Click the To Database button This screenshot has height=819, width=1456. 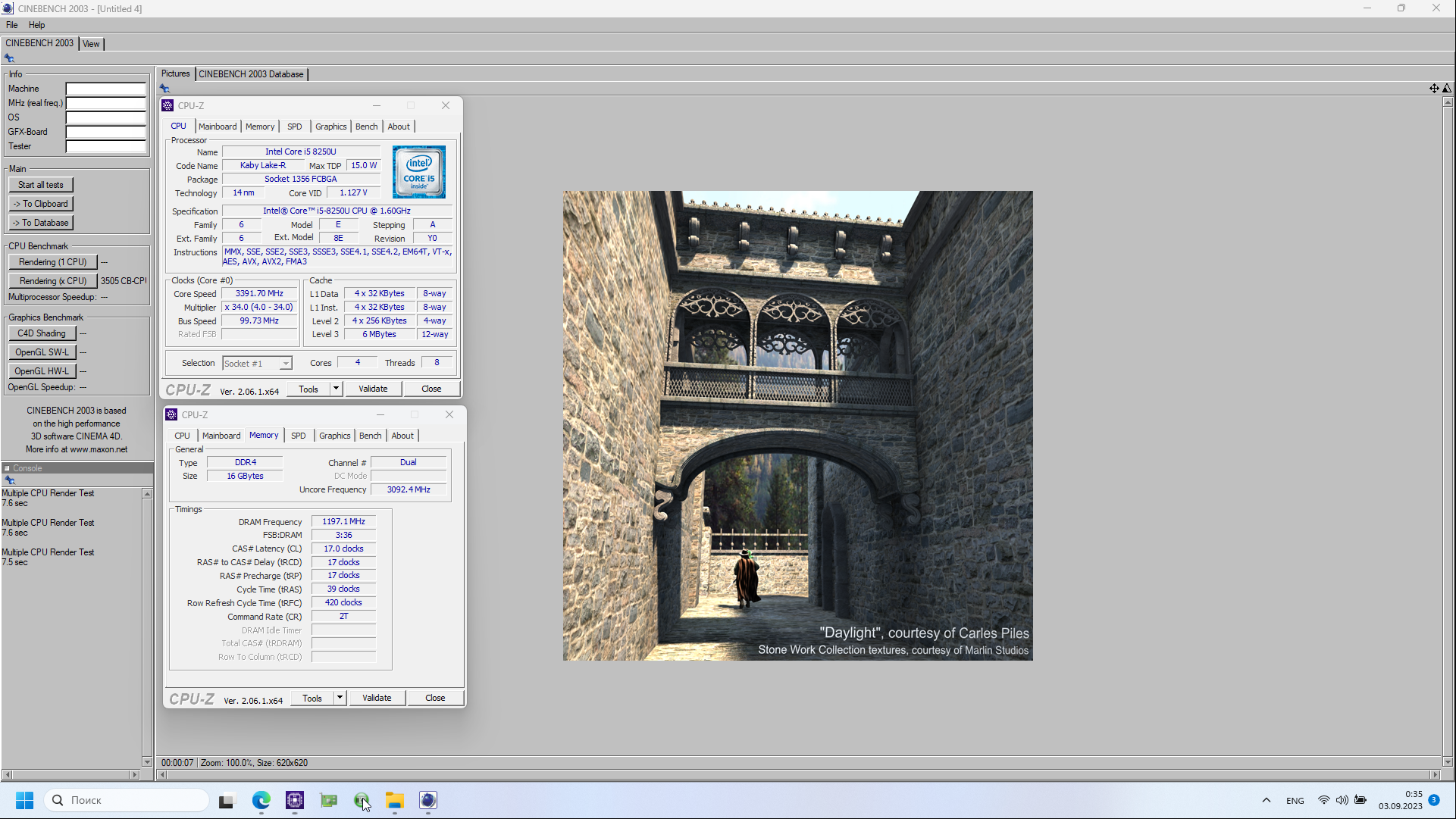click(41, 223)
